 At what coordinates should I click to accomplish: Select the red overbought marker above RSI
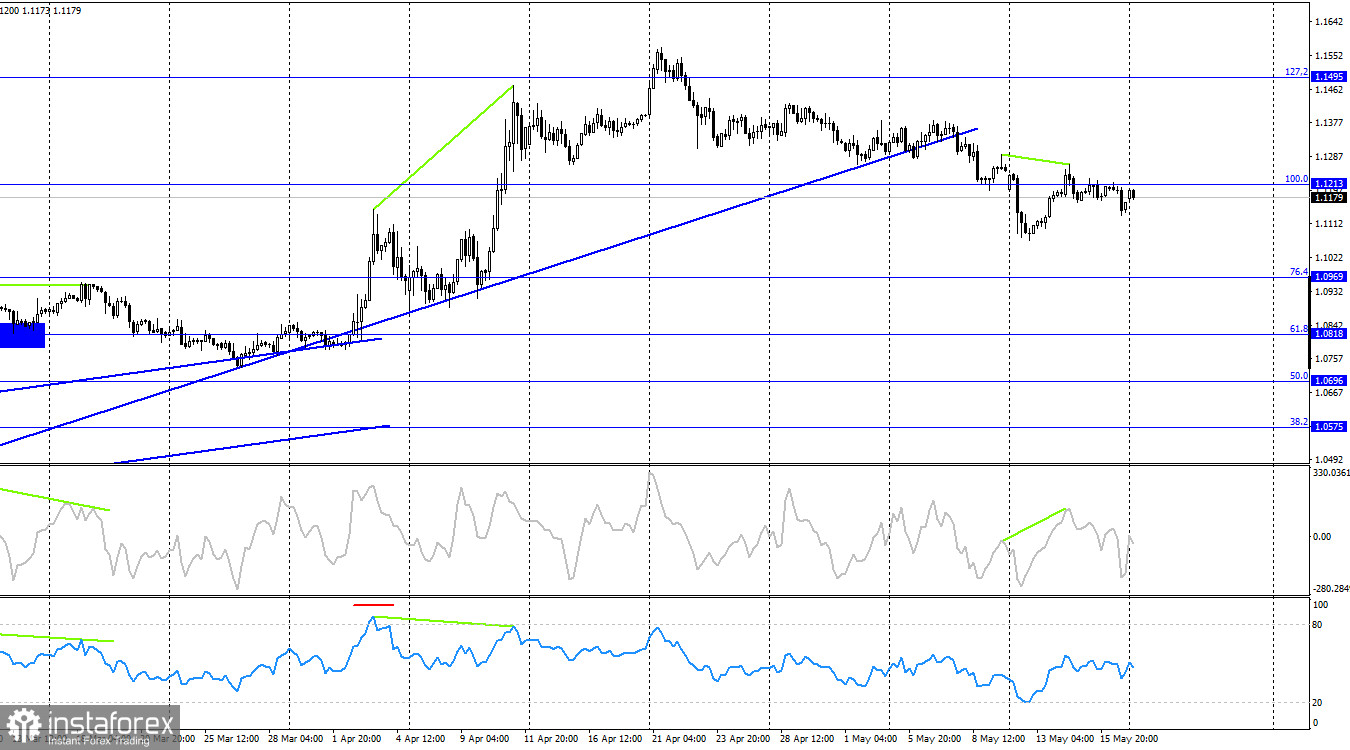click(x=373, y=604)
